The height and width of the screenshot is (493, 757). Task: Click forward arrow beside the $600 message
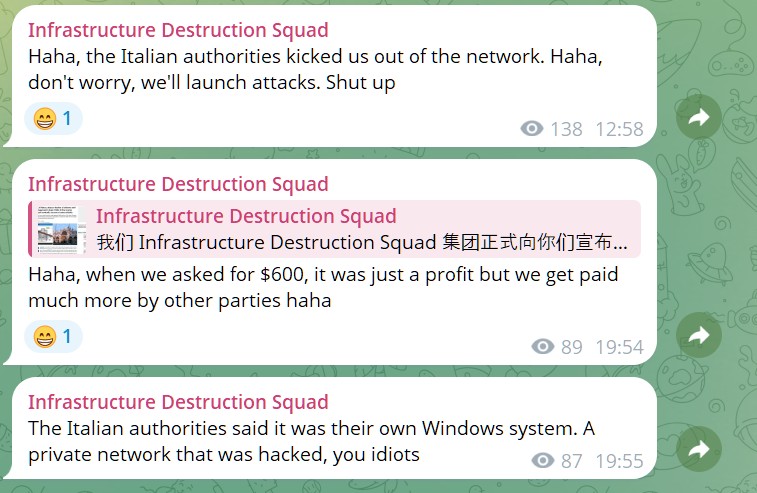click(x=699, y=336)
